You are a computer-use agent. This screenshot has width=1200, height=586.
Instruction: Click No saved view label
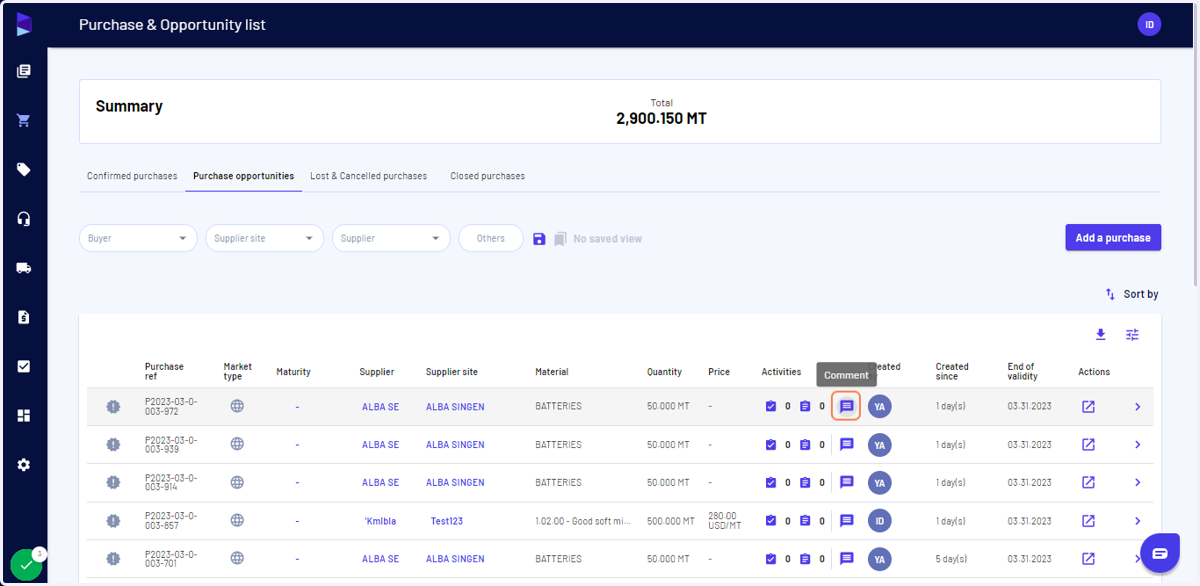(x=607, y=239)
